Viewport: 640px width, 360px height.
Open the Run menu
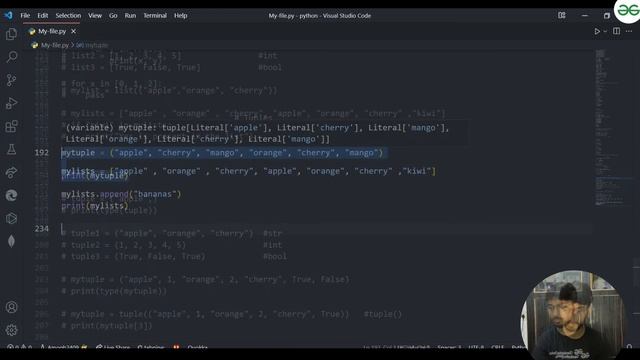click(x=130, y=16)
